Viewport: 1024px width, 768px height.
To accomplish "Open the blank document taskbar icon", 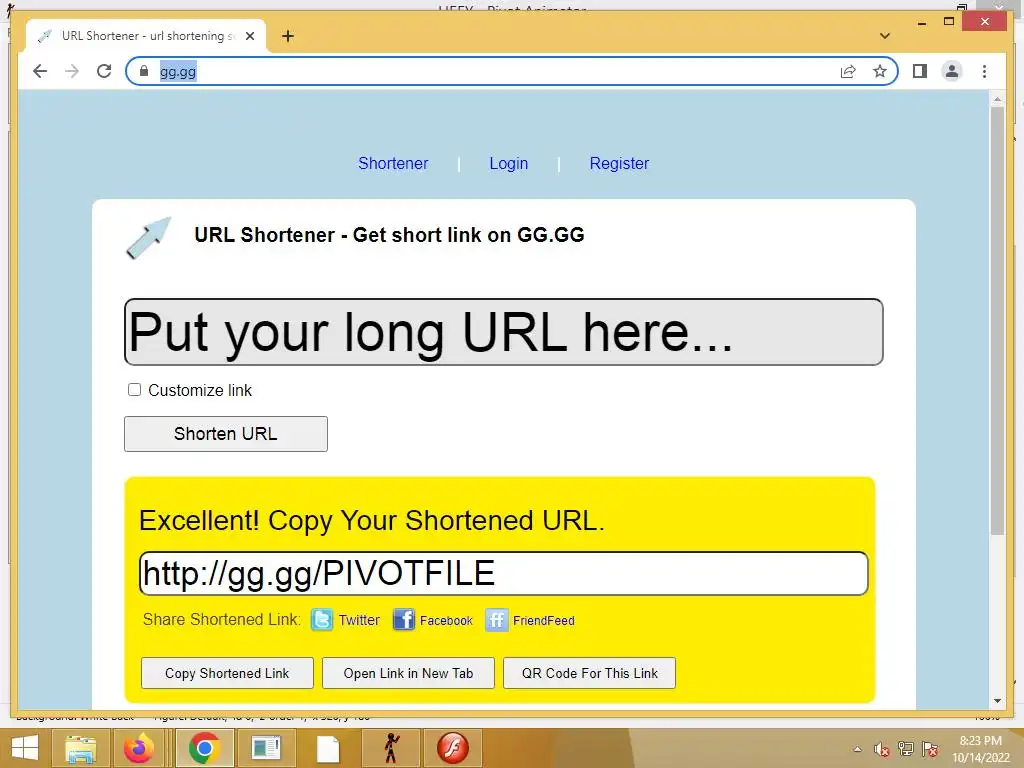I will [x=328, y=748].
